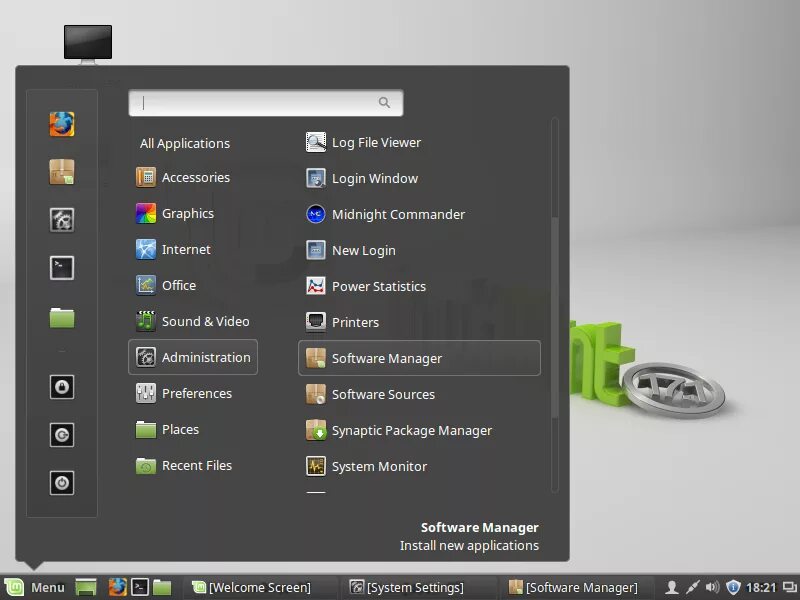Image resolution: width=800 pixels, height=600 pixels.
Task: Click the 18:21 clock on the panel
Action: pos(761,587)
